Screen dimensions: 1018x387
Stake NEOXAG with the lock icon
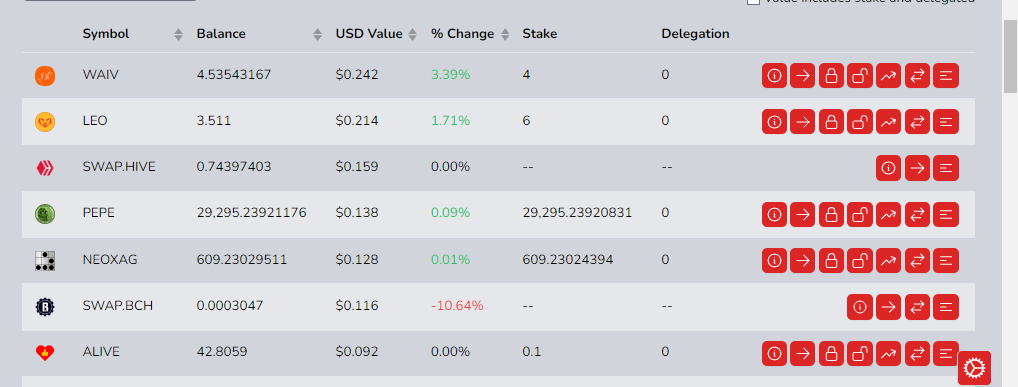coord(831,260)
